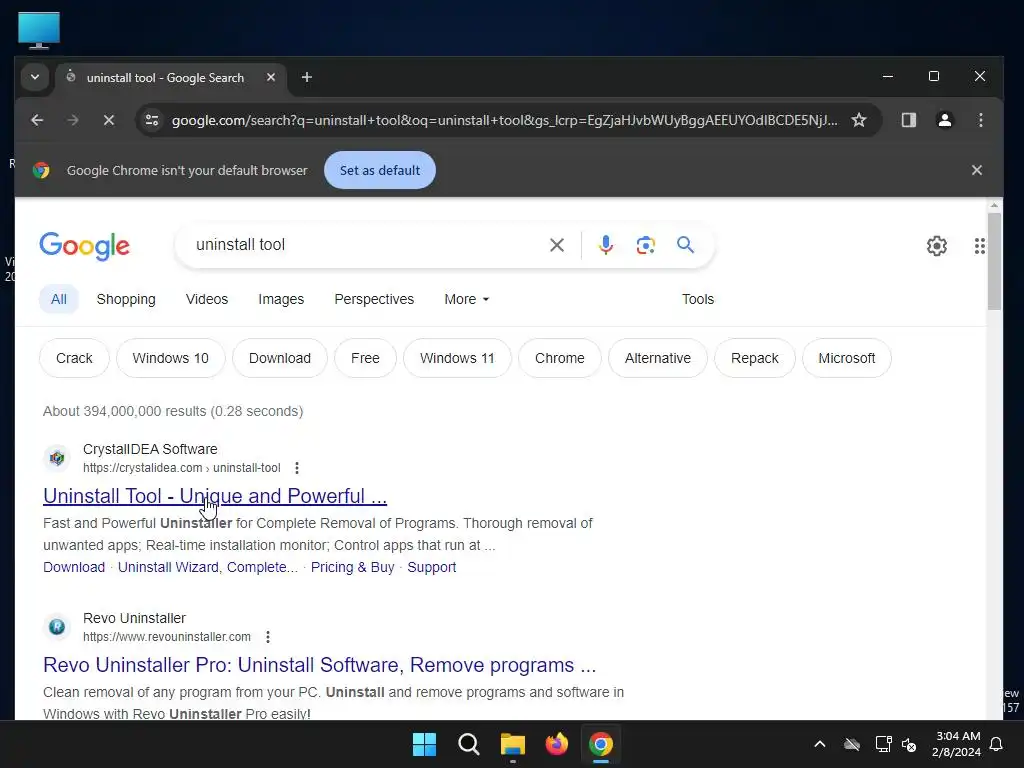Open Revo Uninstaller result three-dot options

pos(268,637)
